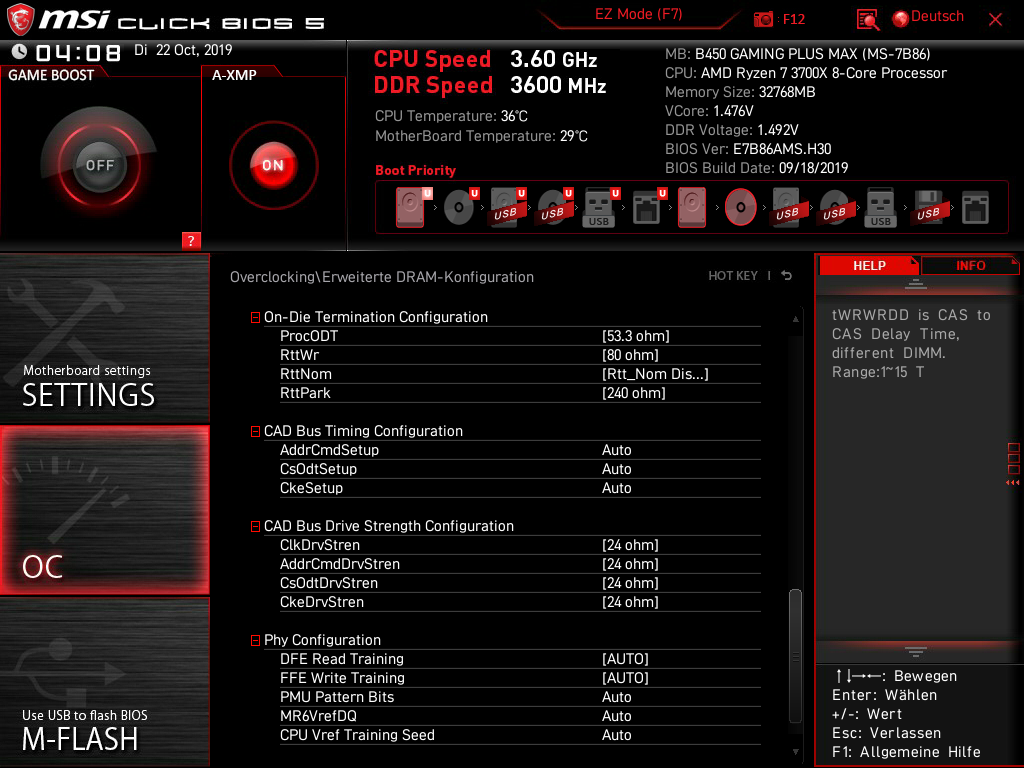Click the screenshot camera icon next to F12
Screen dimensions: 1024x768
[x=763, y=19]
